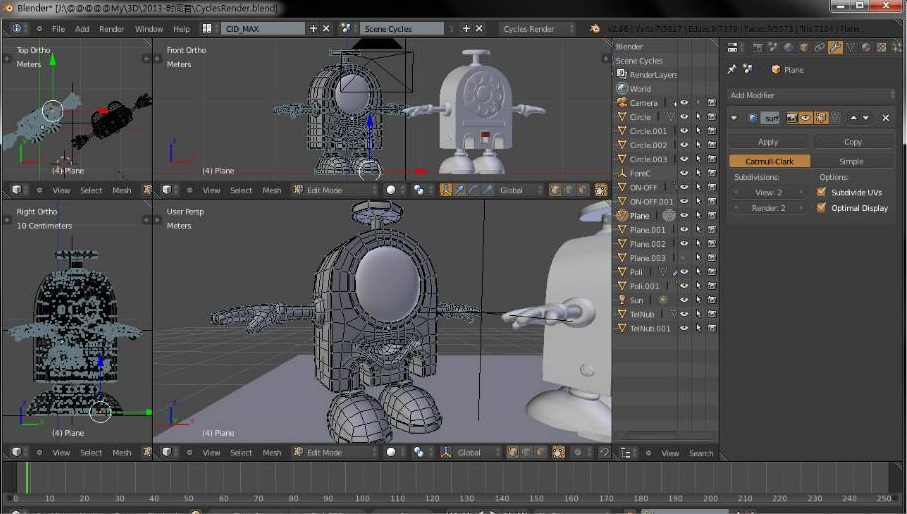Open the Cycles Render engine dropdown
The height and width of the screenshot is (514, 907).
535,29
